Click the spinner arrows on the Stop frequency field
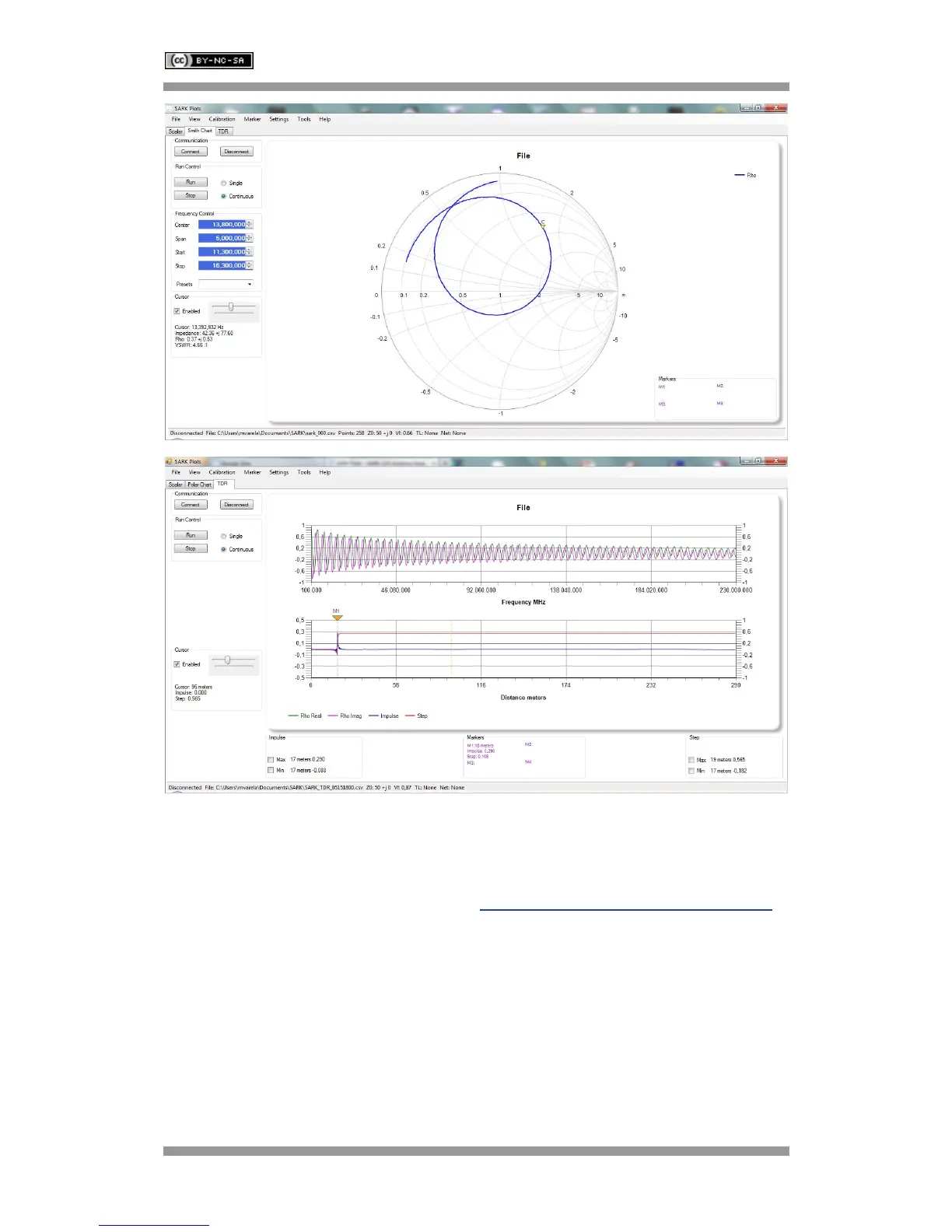Viewport: 952px width, 1232px height. 250,265
